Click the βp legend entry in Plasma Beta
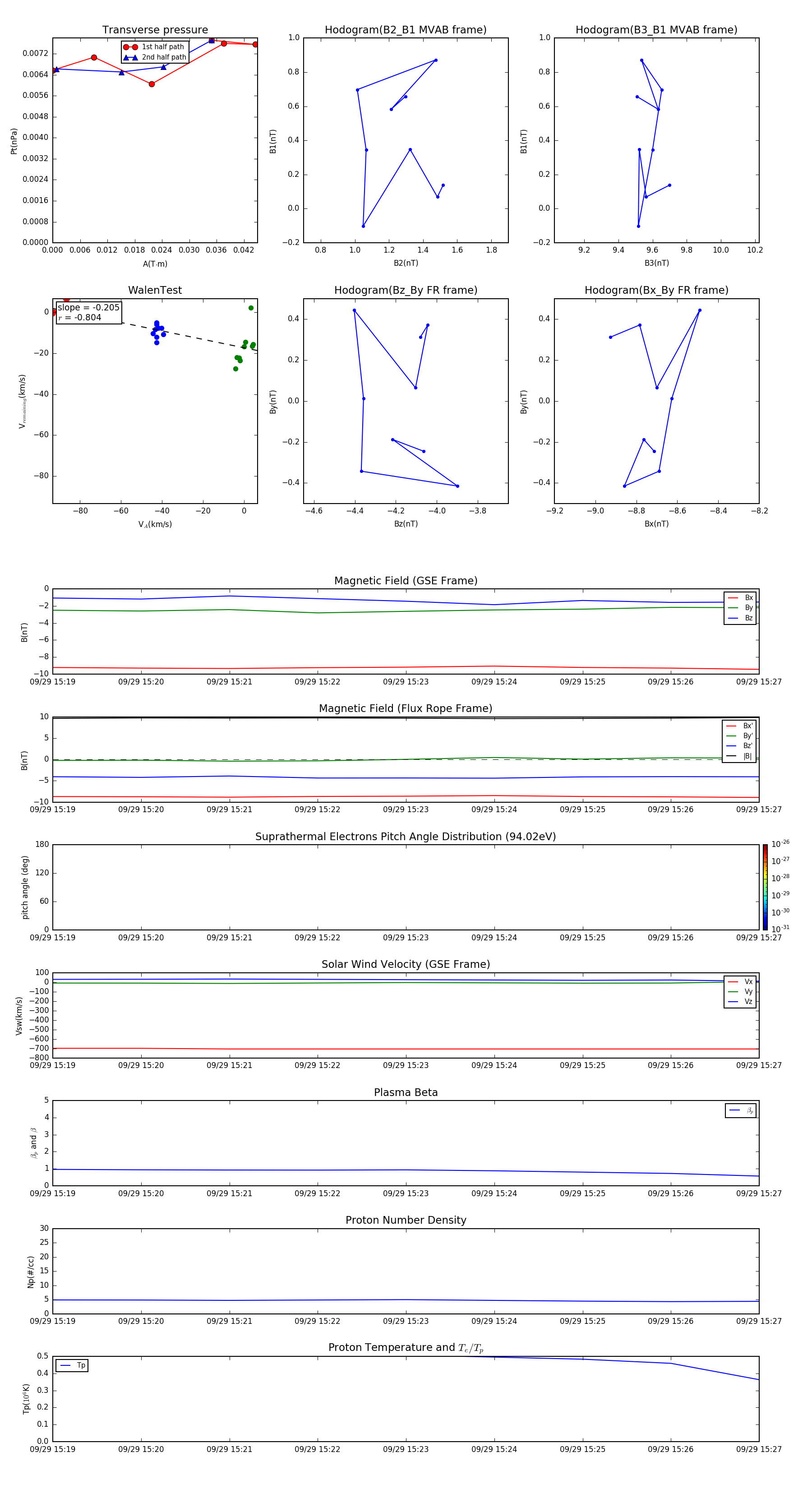This screenshot has width=812, height=1489. coord(741,1110)
